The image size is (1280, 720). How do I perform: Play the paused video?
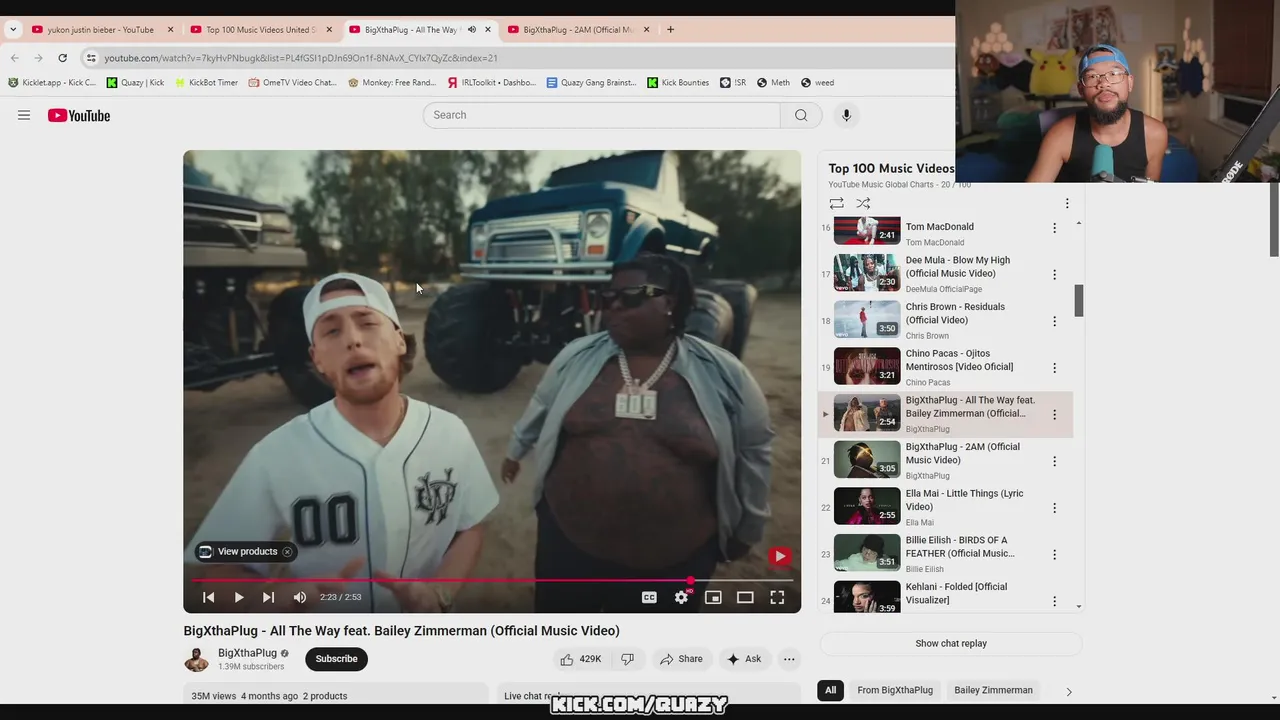[238, 597]
